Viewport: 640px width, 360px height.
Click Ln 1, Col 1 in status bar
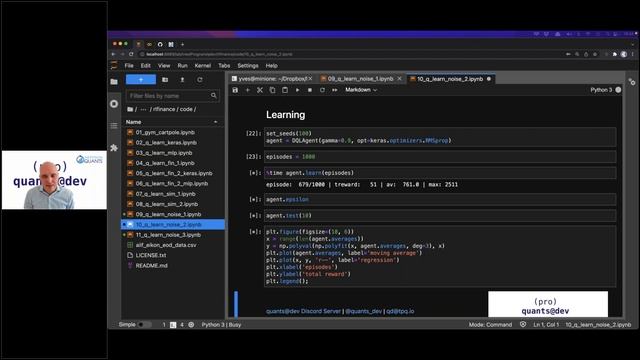[x=546, y=325]
